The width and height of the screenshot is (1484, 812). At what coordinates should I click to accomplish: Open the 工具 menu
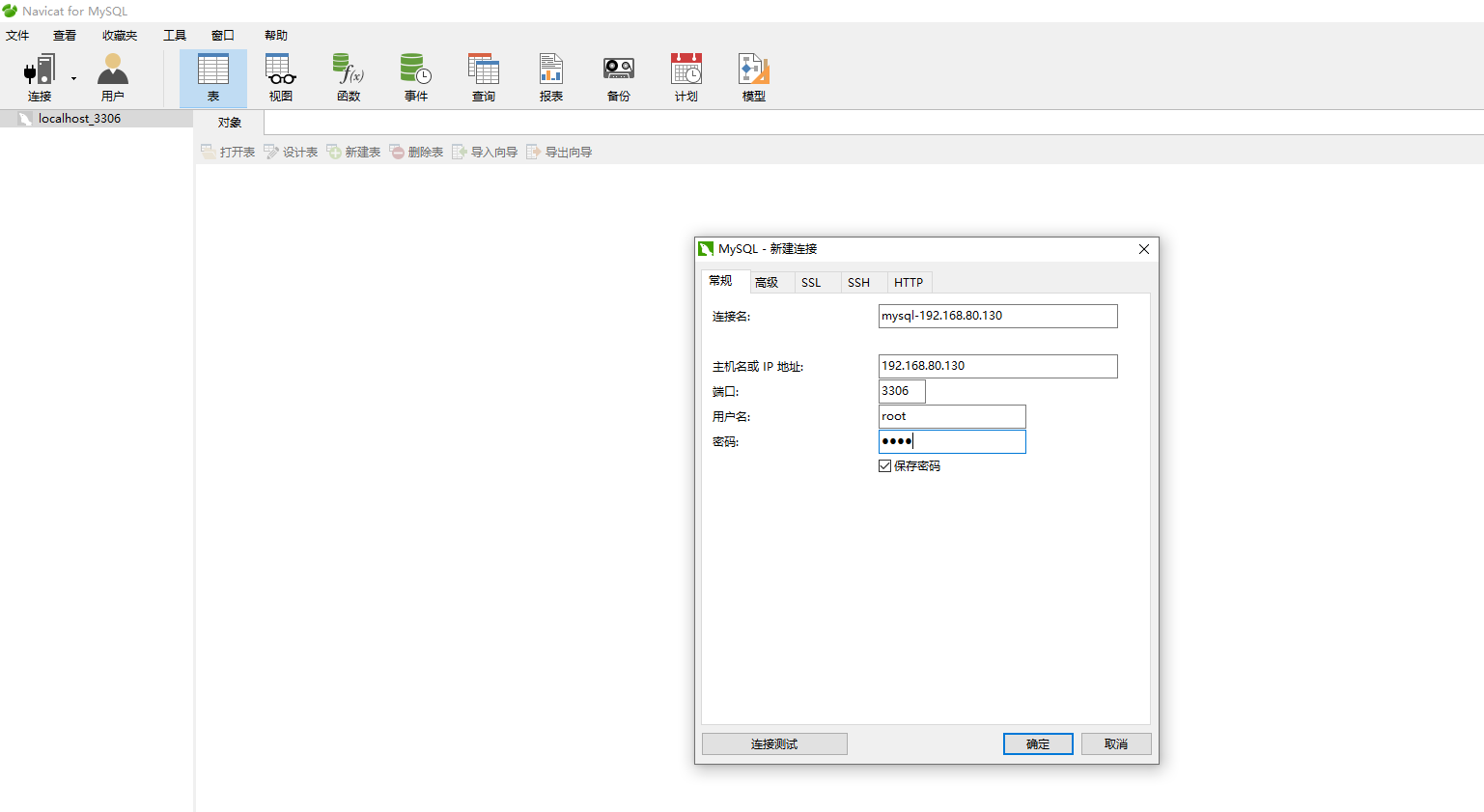click(x=175, y=36)
